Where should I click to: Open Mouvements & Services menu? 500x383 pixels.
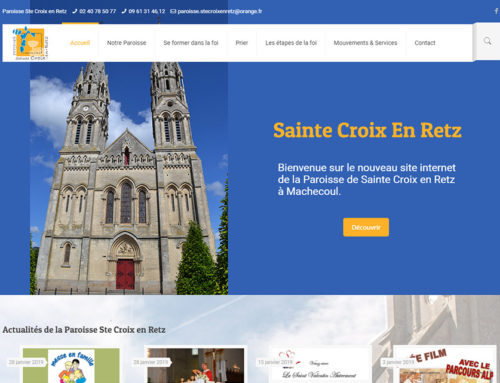click(365, 43)
